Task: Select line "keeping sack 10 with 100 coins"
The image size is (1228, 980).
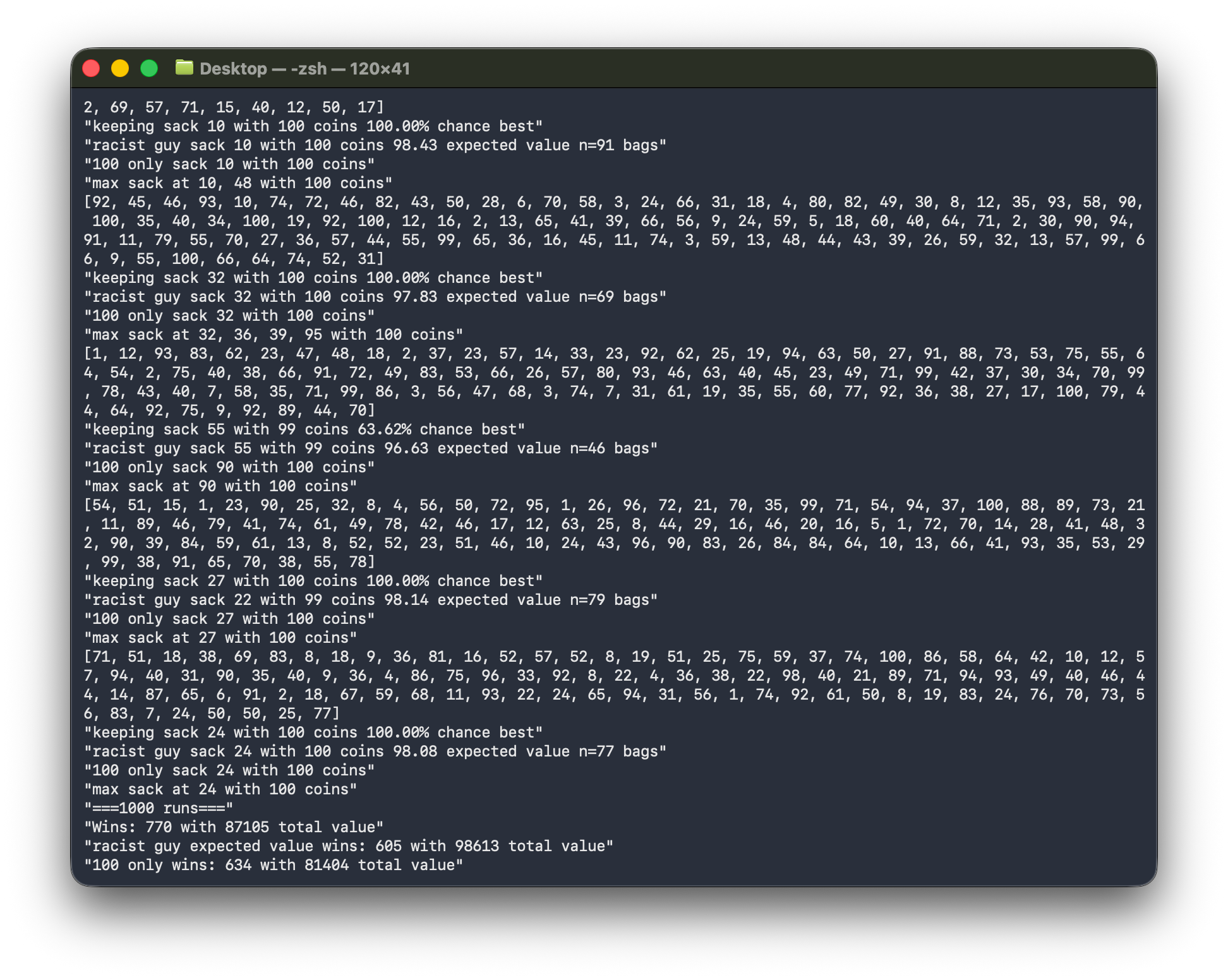Action: point(313,126)
